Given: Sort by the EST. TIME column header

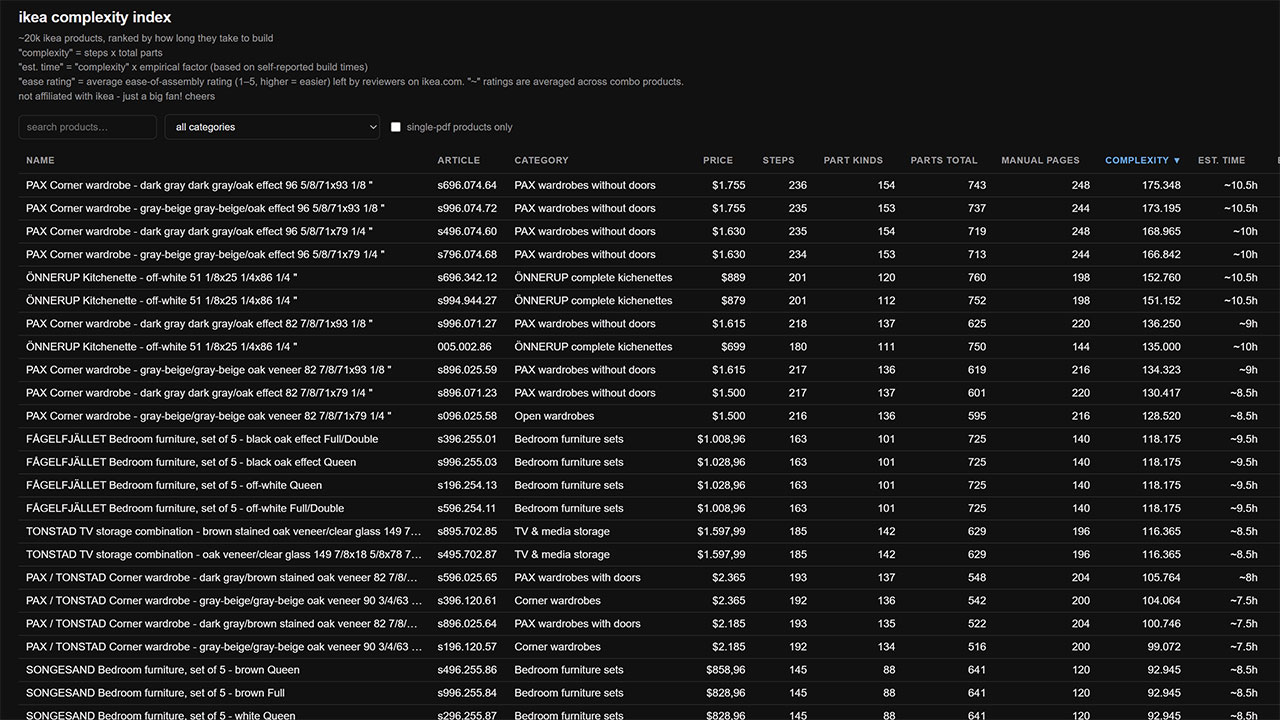Looking at the screenshot, I should [x=1222, y=160].
